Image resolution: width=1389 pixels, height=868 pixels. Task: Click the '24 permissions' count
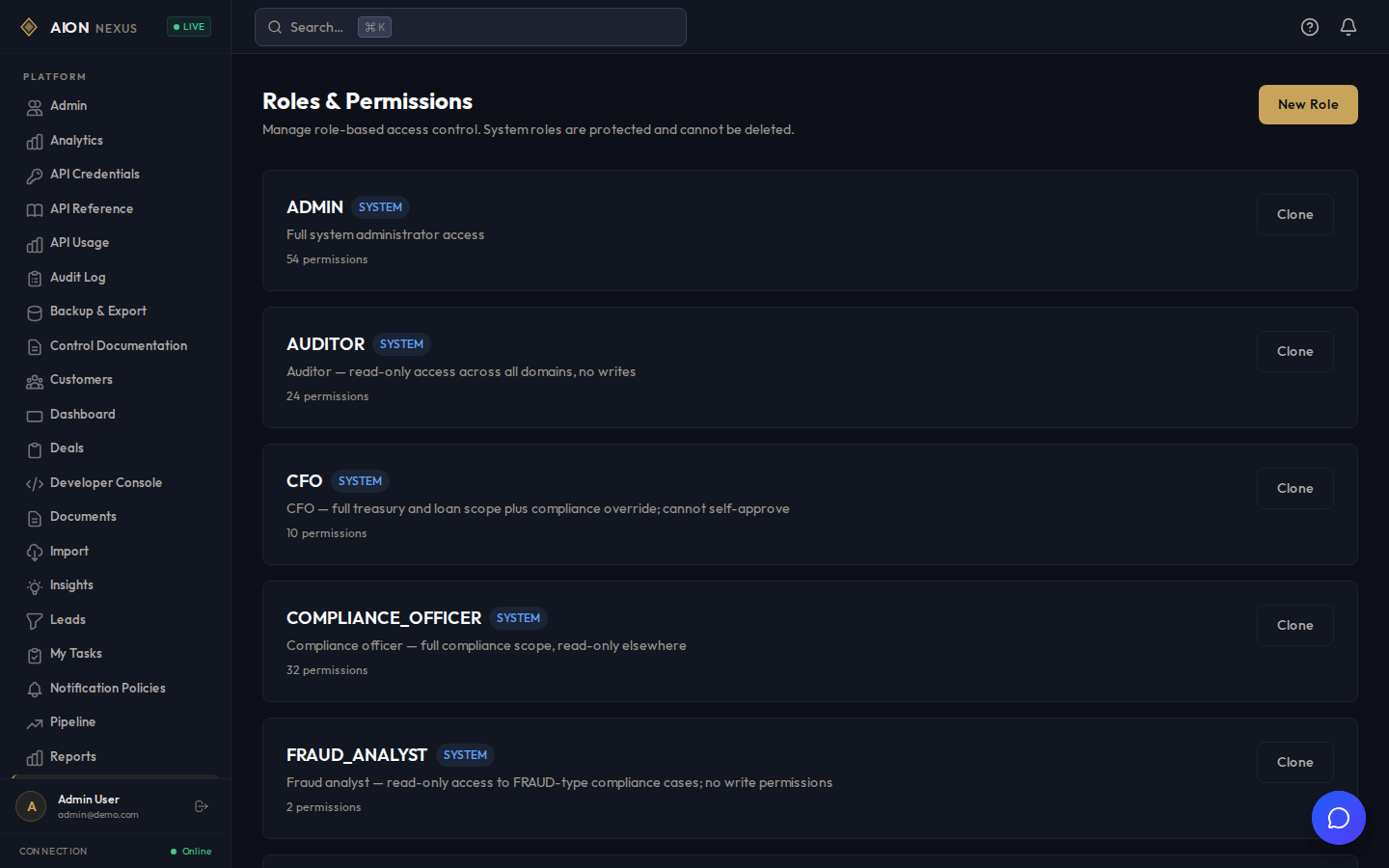pos(328,396)
